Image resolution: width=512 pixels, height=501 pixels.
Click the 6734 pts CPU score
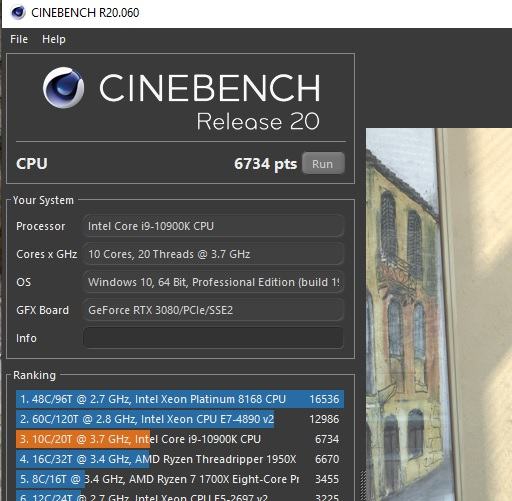tap(265, 164)
